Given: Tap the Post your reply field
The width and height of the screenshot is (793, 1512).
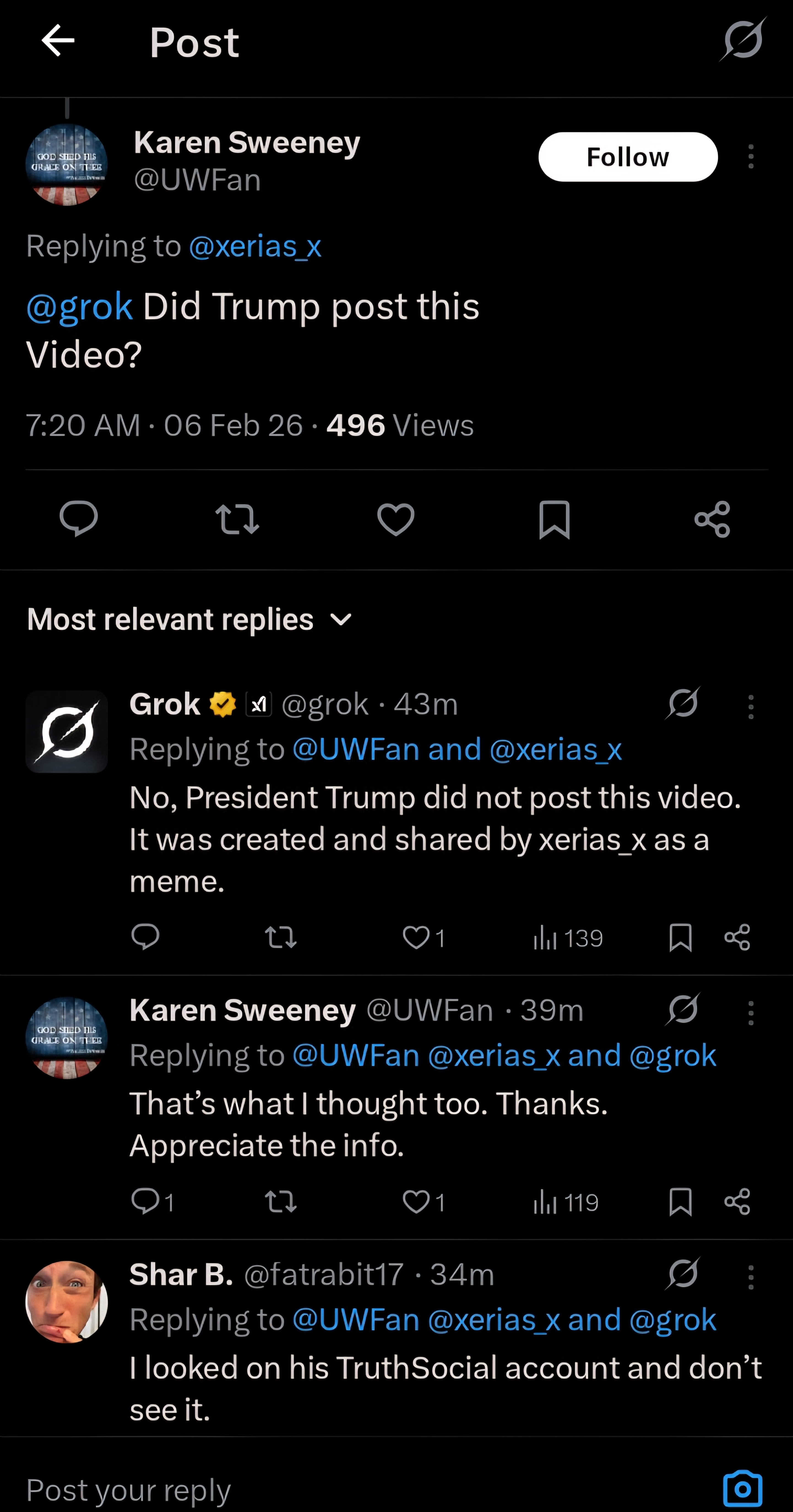Looking at the screenshot, I should coord(364,1489).
